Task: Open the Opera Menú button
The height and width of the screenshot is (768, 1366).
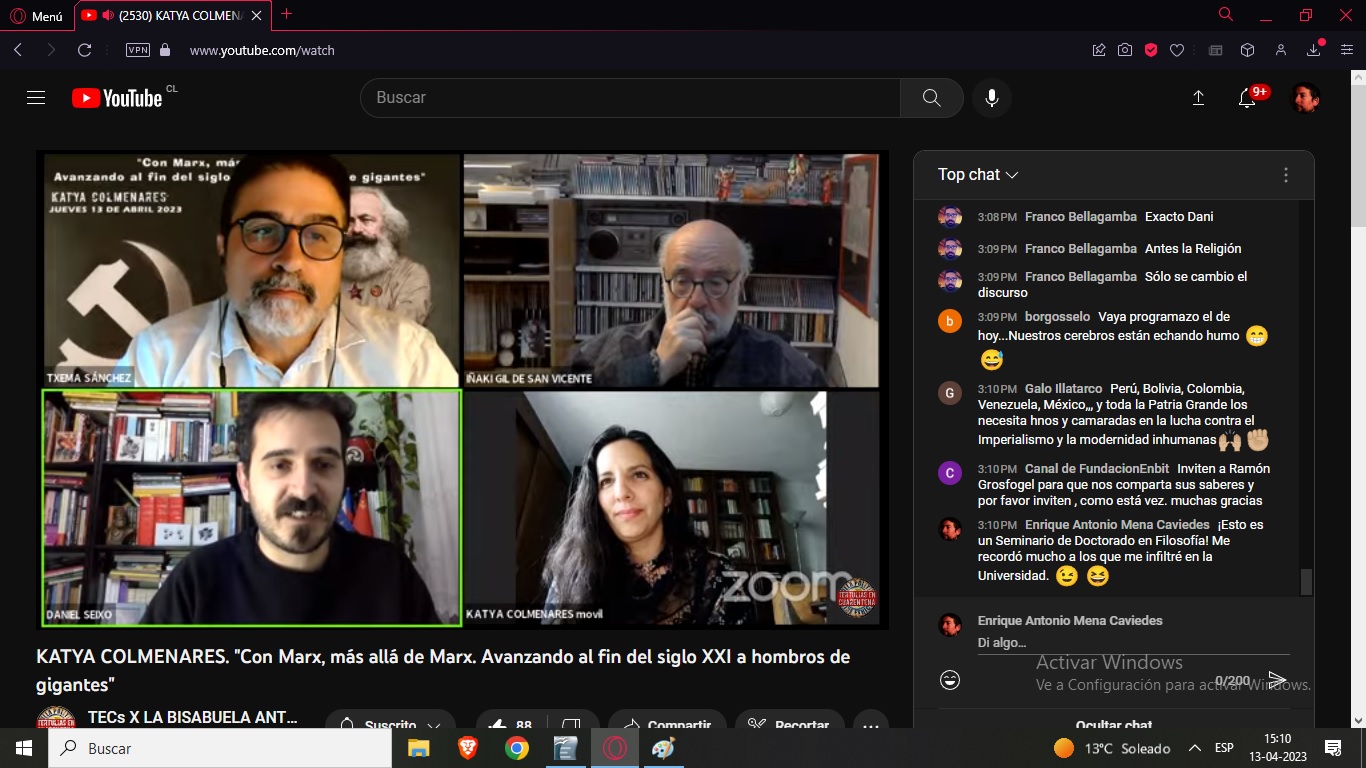Action: [36, 15]
